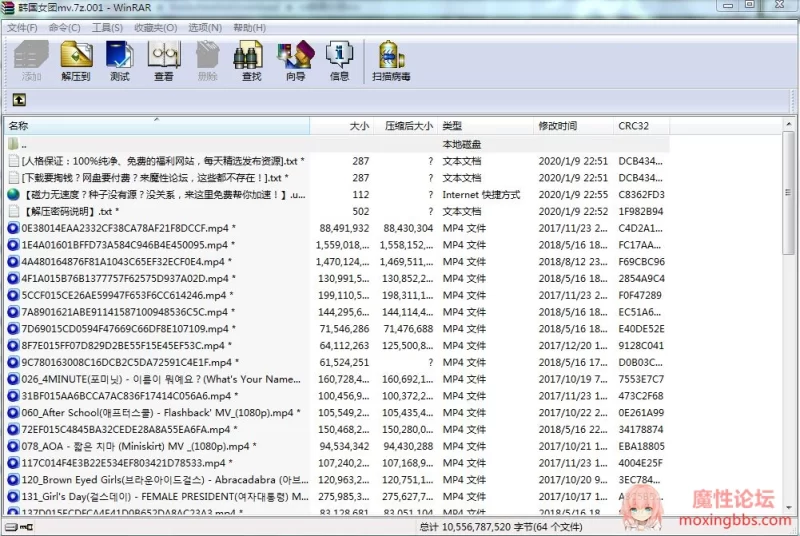Open the Tools (工具) menu
This screenshot has height=536, width=800.
[x=107, y=28]
